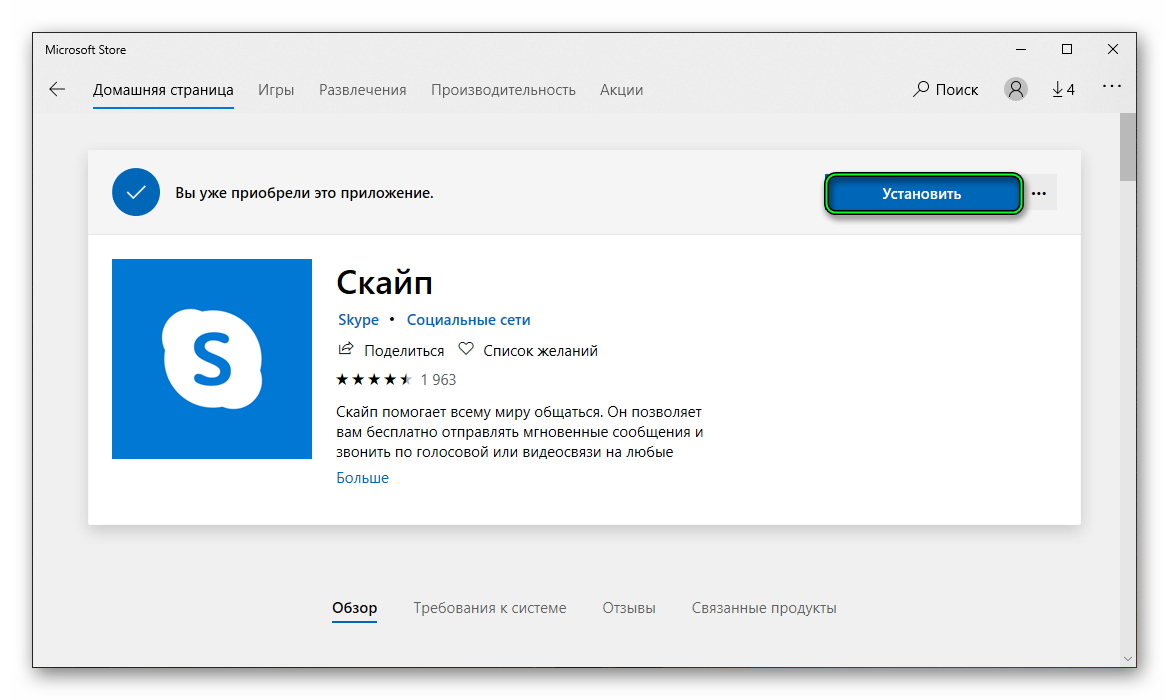Select the Отзывы section tab

[x=629, y=608]
